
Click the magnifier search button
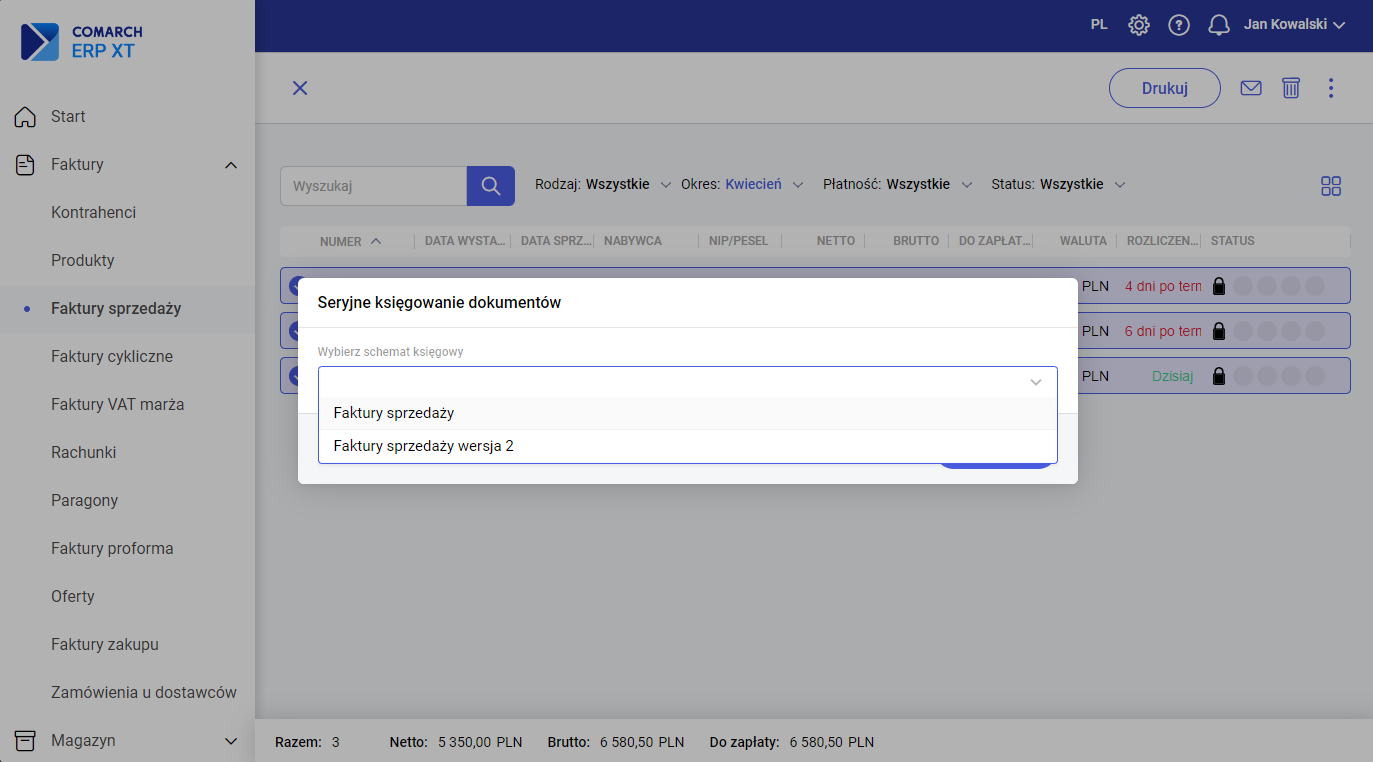[490, 186]
